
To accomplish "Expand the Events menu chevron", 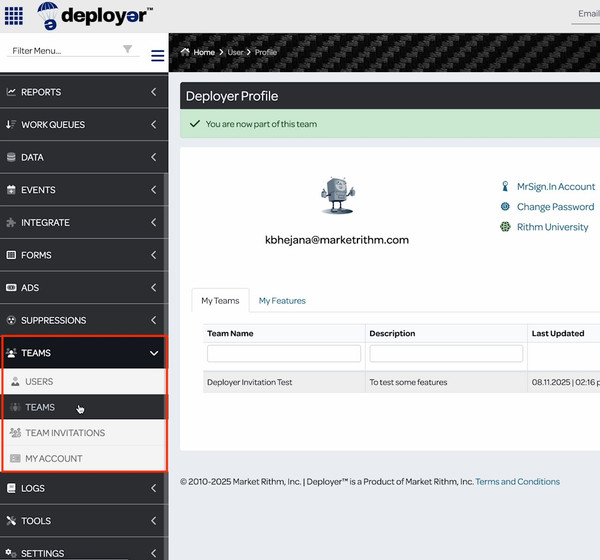I will 153,189.
